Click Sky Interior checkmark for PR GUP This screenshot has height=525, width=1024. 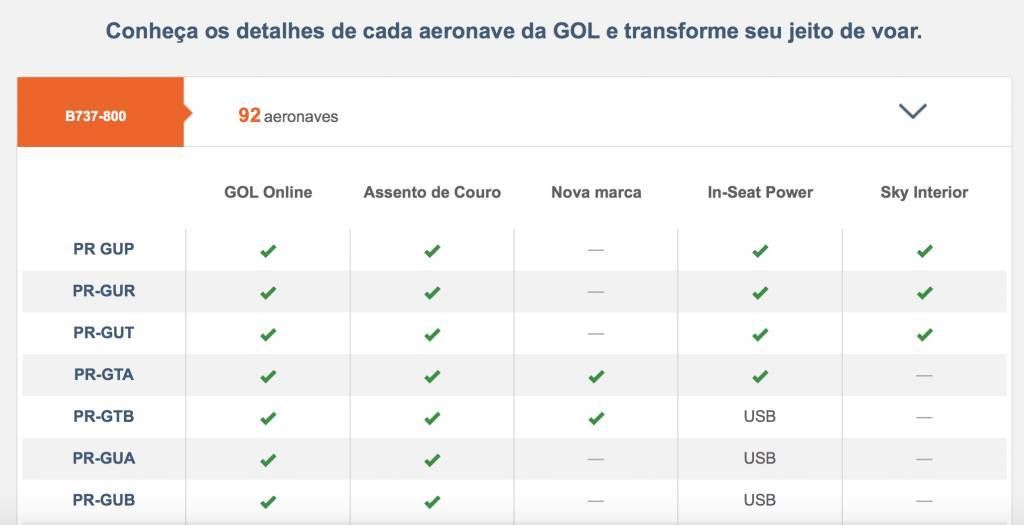pyautogui.click(x=924, y=251)
